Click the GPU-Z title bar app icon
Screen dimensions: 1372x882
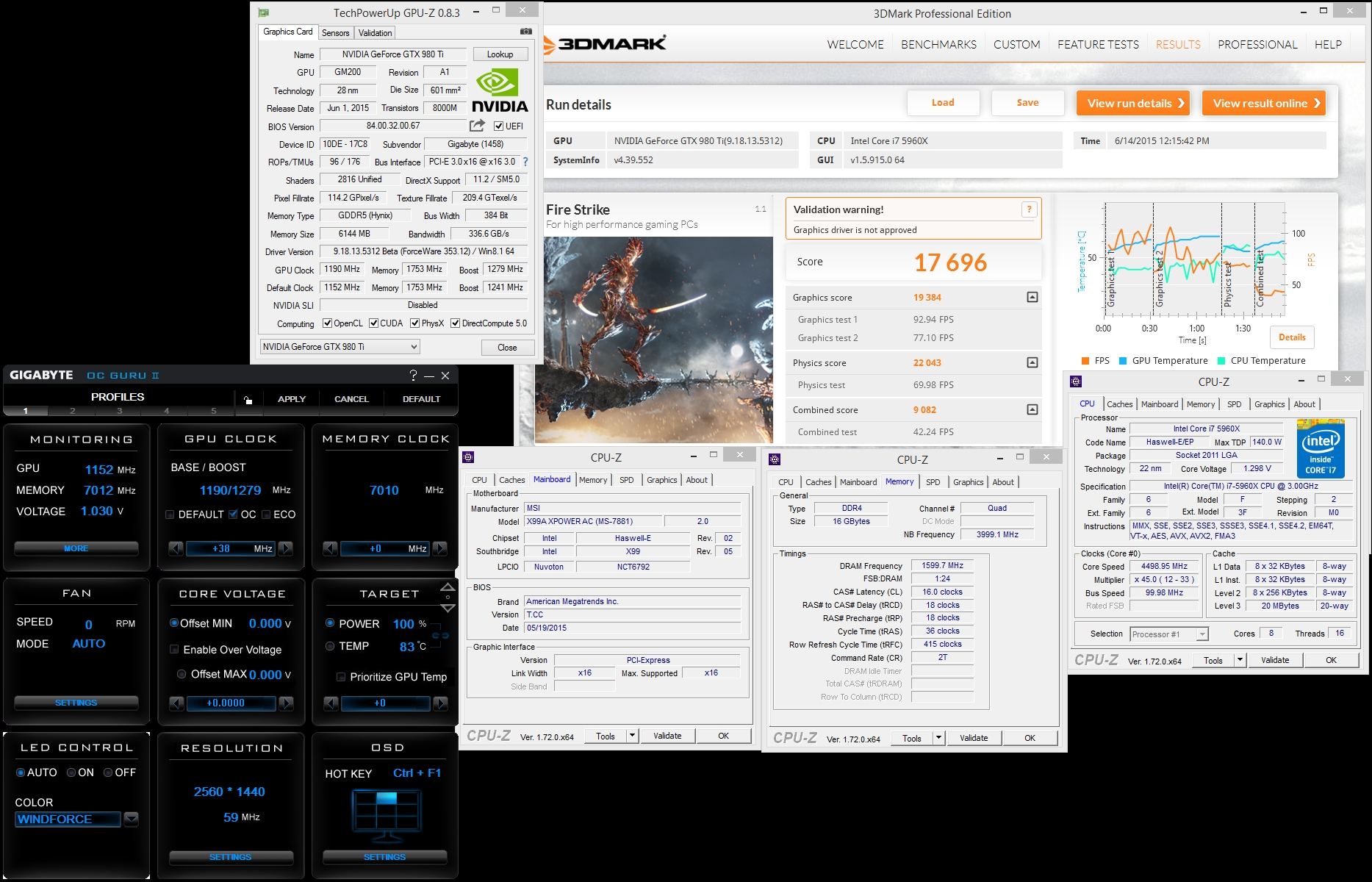pos(264,12)
